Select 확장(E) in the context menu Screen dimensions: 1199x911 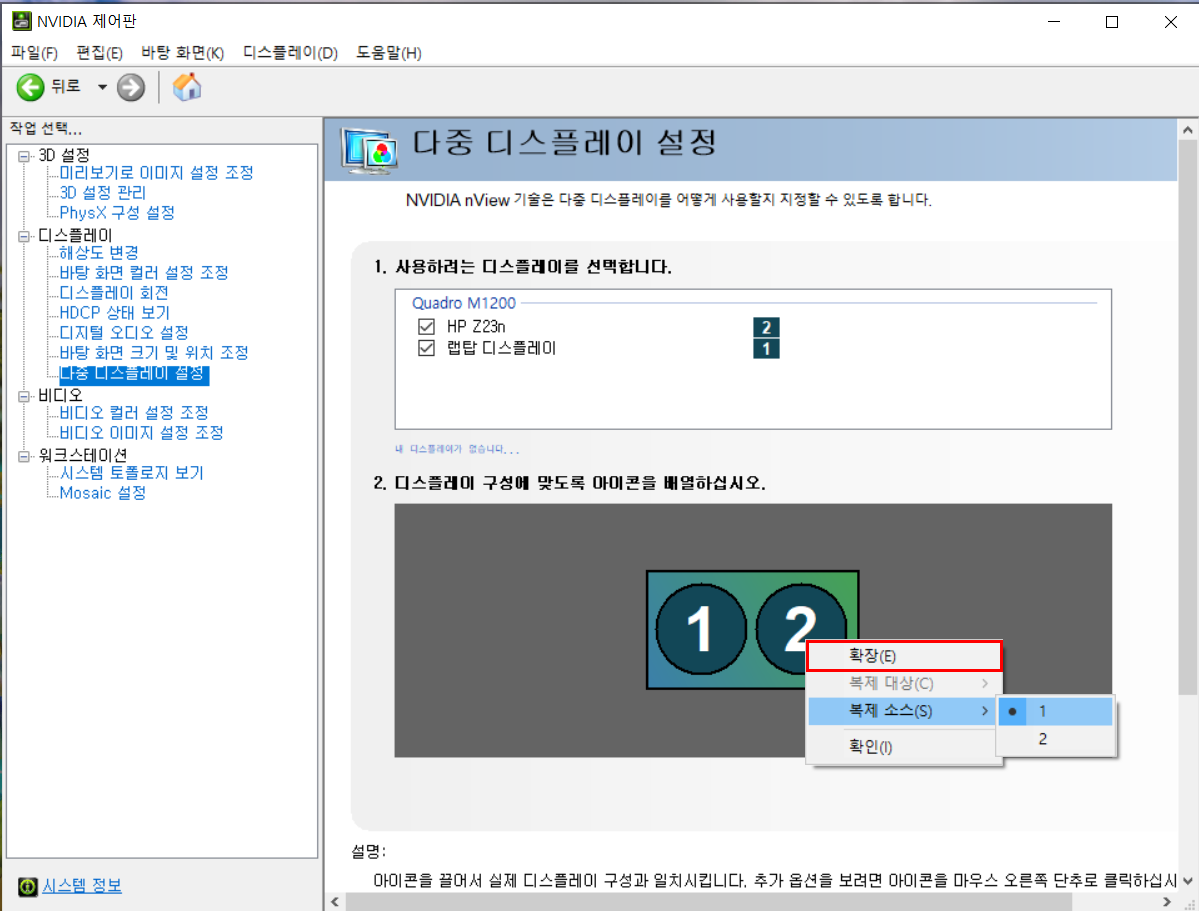pyautogui.click(x=904, y=656)
